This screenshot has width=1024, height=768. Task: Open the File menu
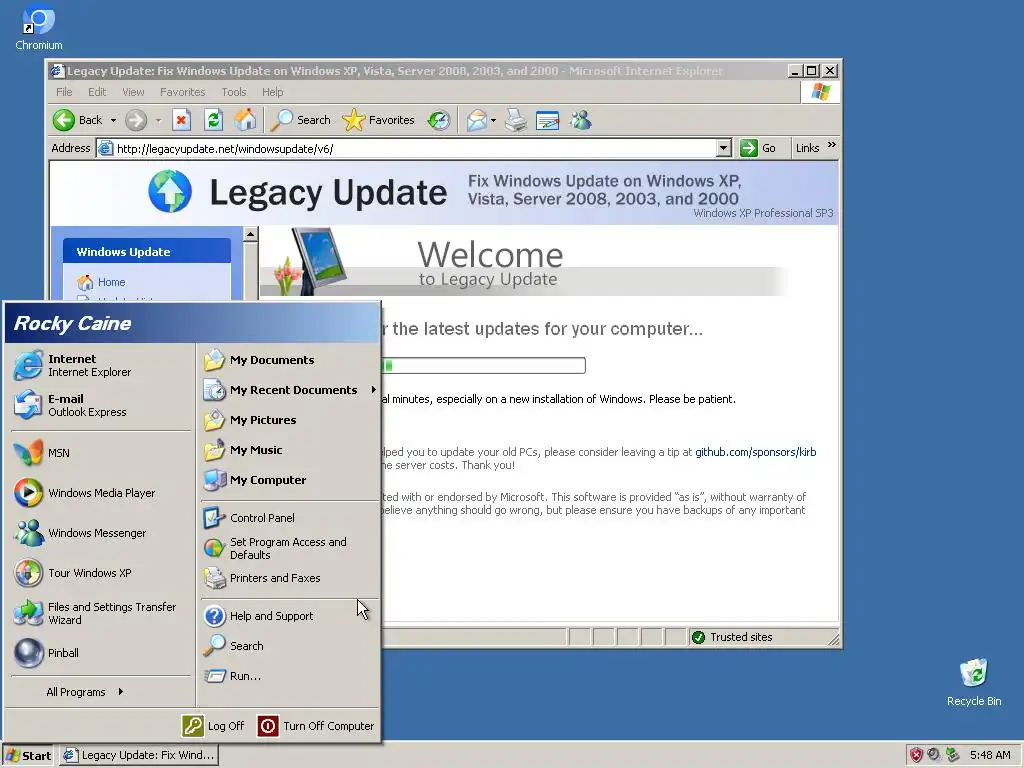[x=64, y=92]
